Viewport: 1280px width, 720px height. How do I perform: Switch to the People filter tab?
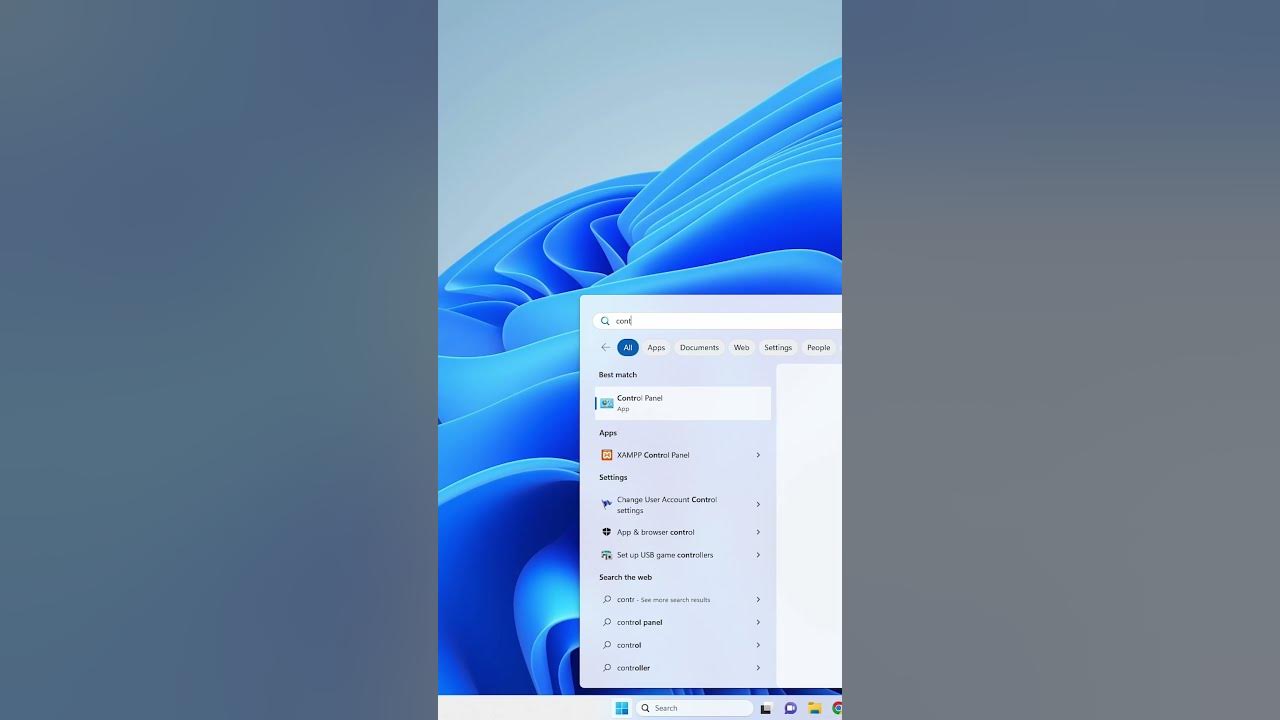[819, 348]
